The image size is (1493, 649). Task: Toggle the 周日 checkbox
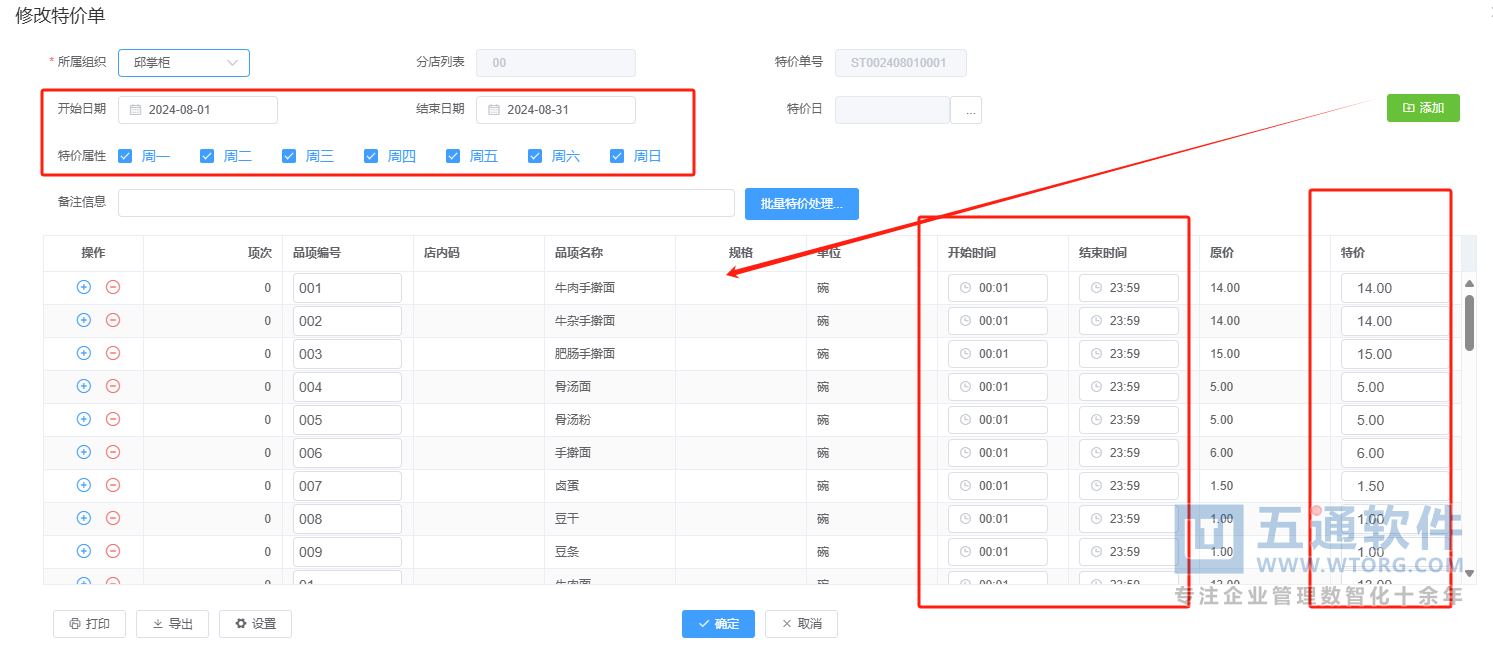617,156
